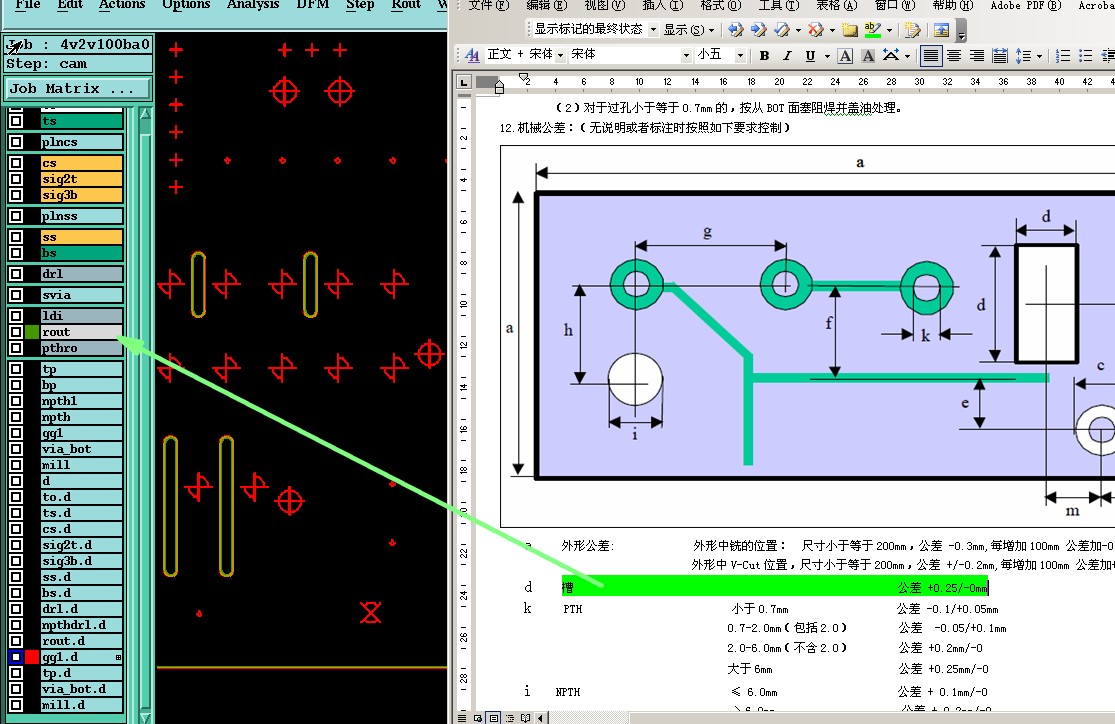Click red color swatch beside ggl.d
The image size is (1115, 724).
[32, 657]
